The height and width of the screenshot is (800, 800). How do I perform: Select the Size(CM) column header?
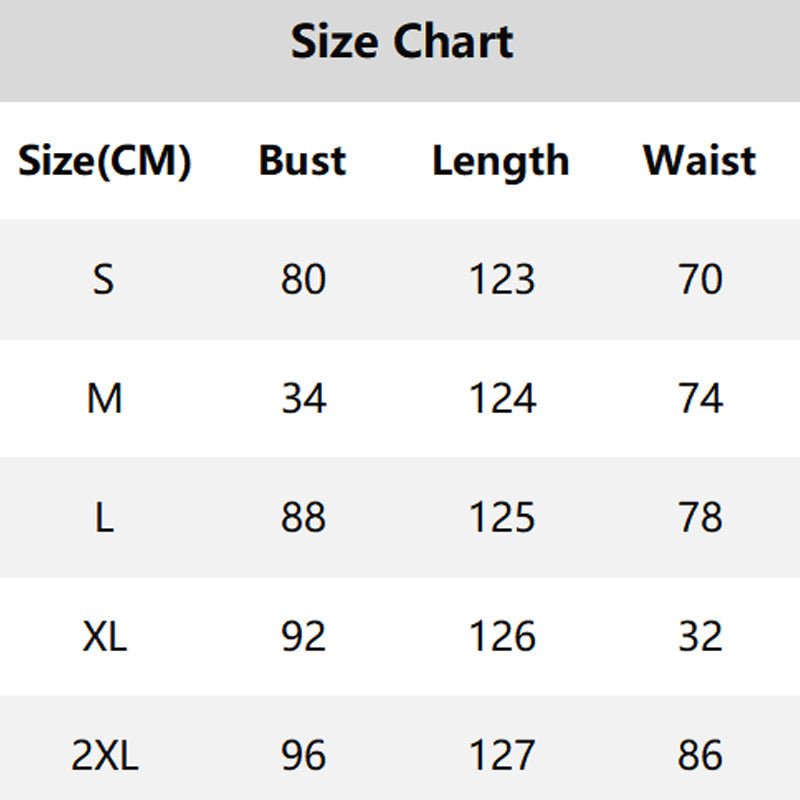pyautogui.click(x=104, y=161)
